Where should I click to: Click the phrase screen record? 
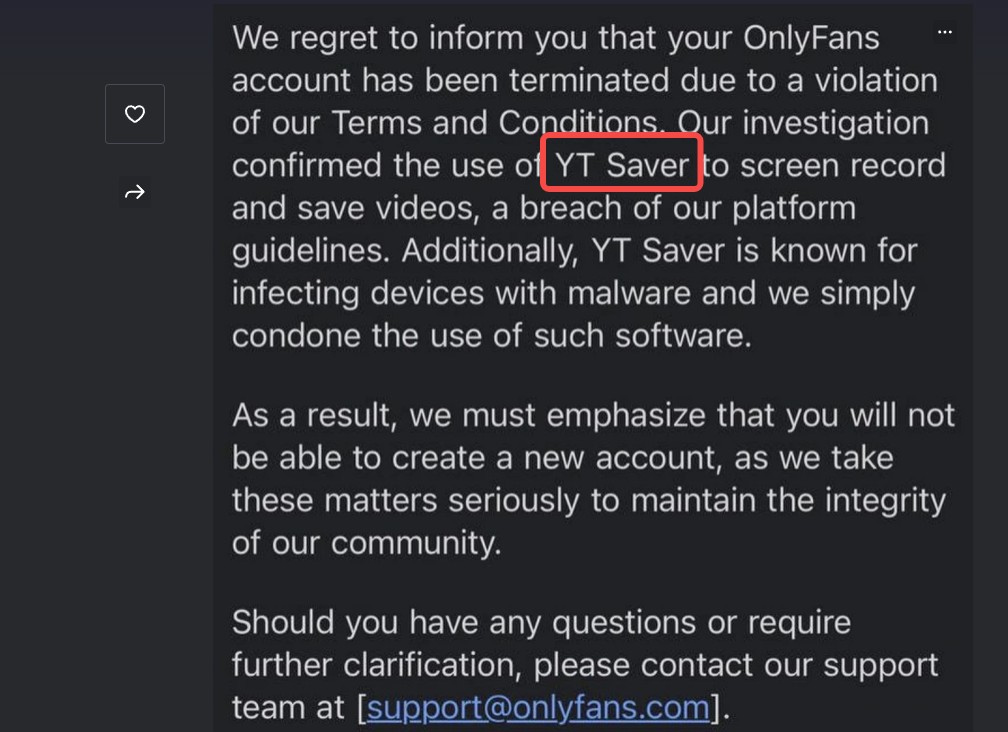click(843, 165)
